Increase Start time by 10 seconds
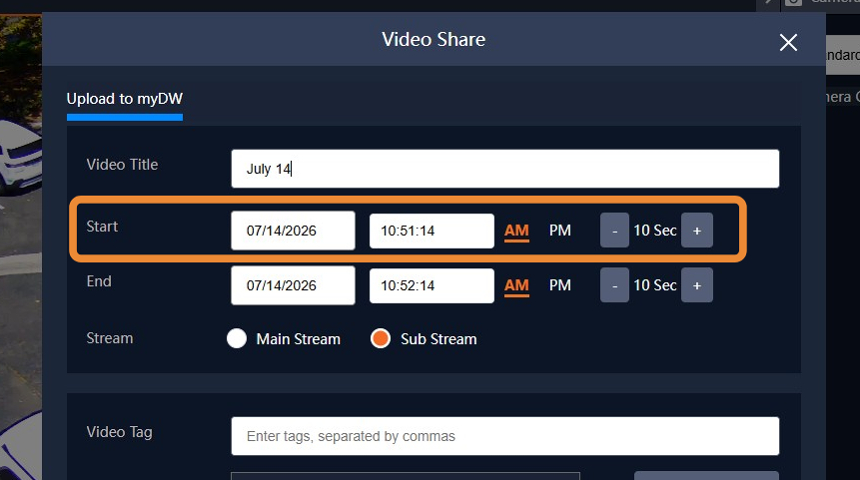 coord(697,230)
